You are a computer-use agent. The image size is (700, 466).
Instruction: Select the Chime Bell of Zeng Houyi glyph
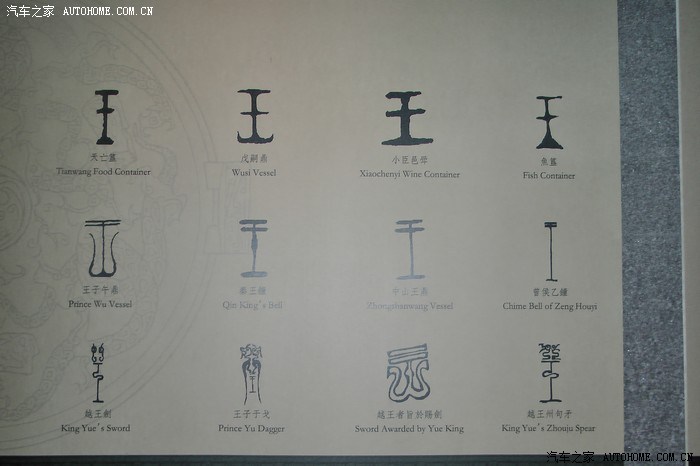[x=550, y=252]
